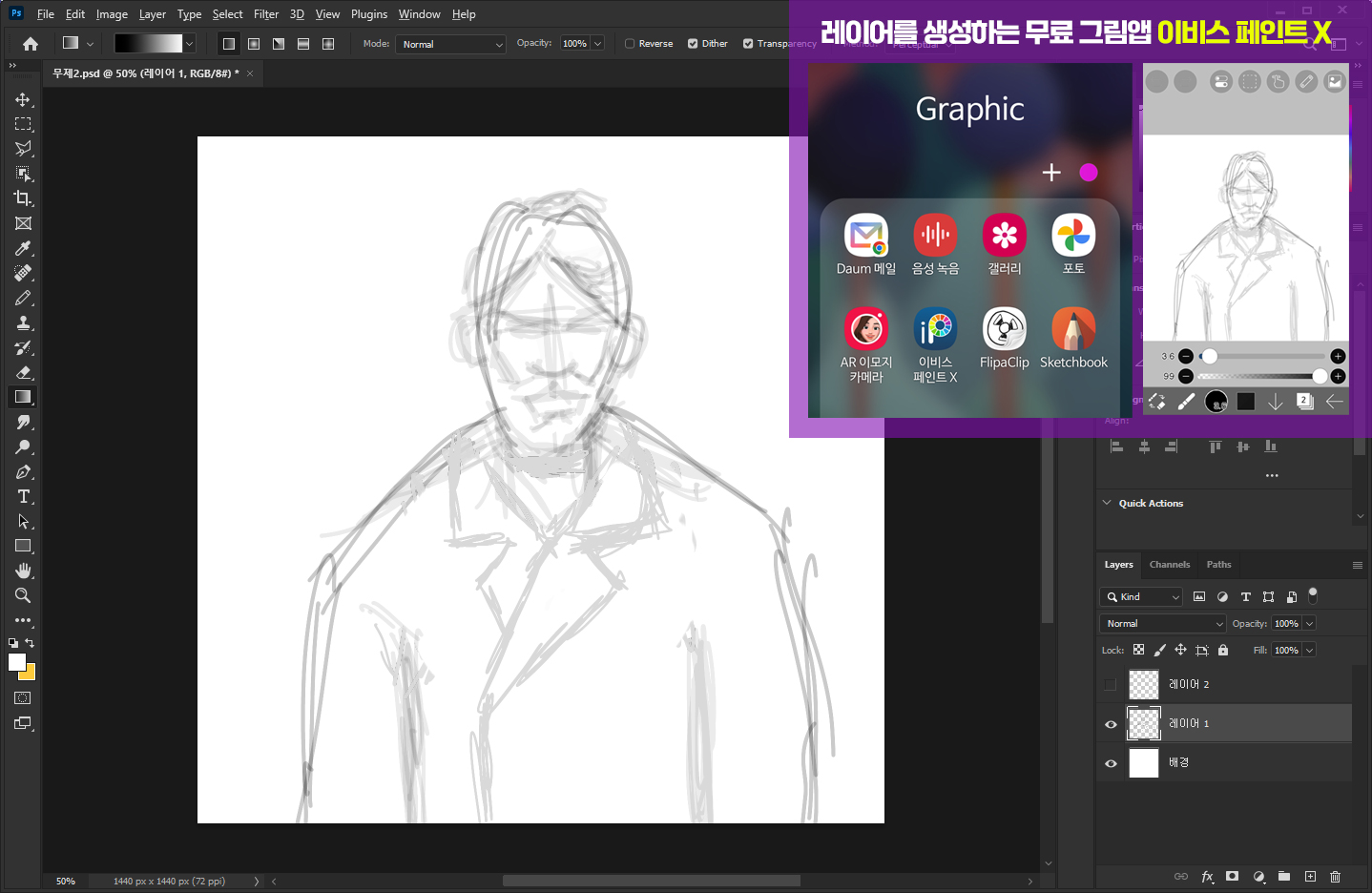Open the fx layer style menu
Viewport: 1372px width, 893px height.
point(1208,876)
